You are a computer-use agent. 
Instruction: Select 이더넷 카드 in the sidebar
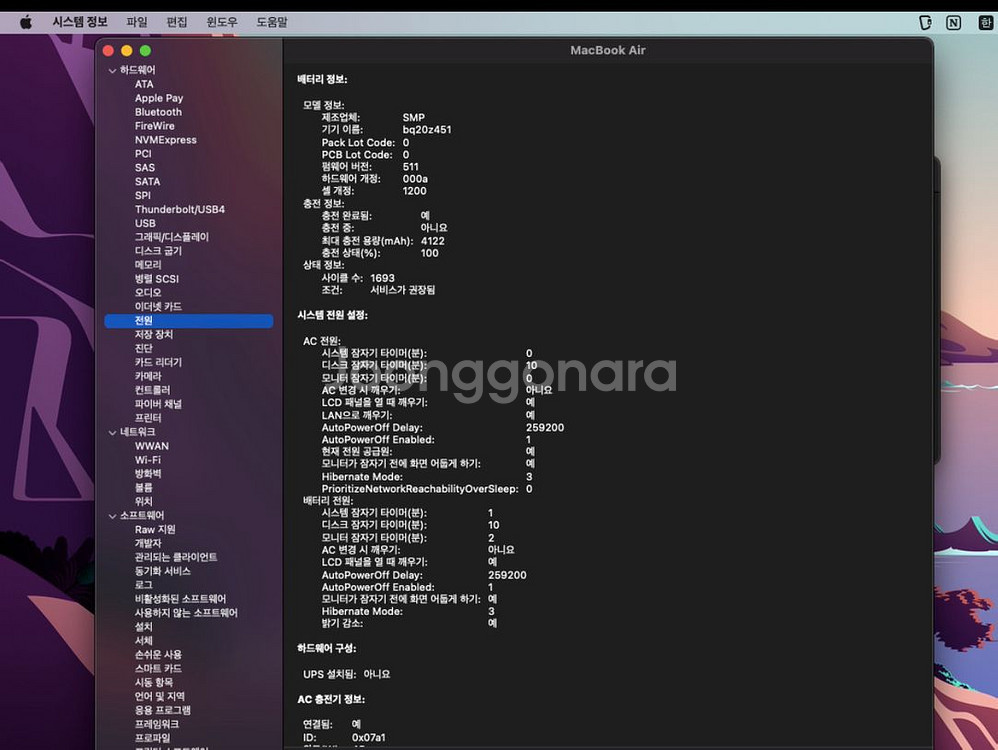(158, 307)
